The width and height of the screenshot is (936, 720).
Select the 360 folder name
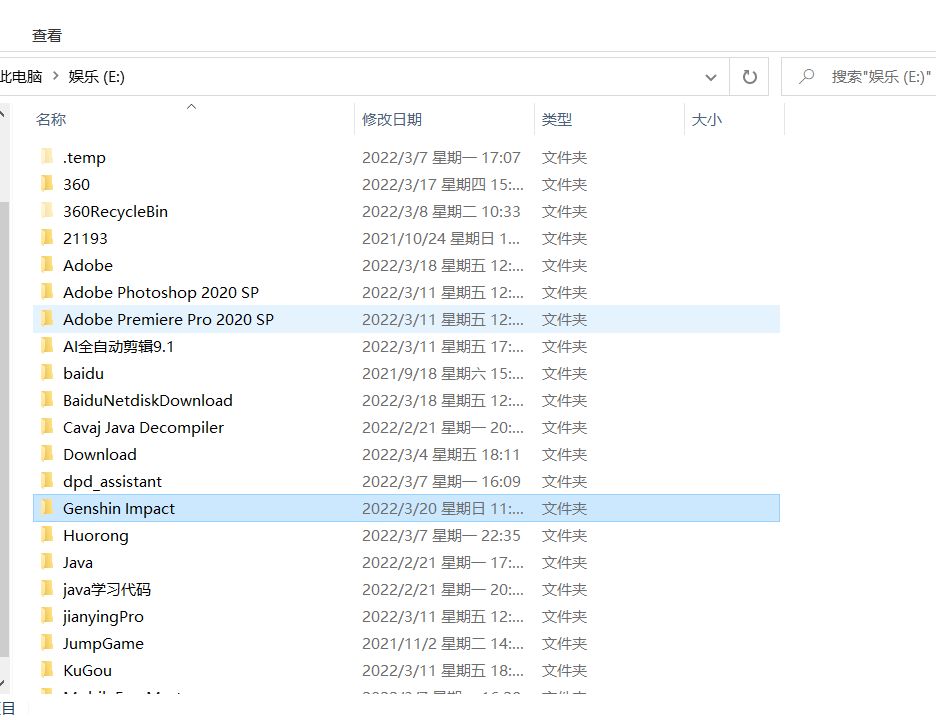(x=76, y=184)
